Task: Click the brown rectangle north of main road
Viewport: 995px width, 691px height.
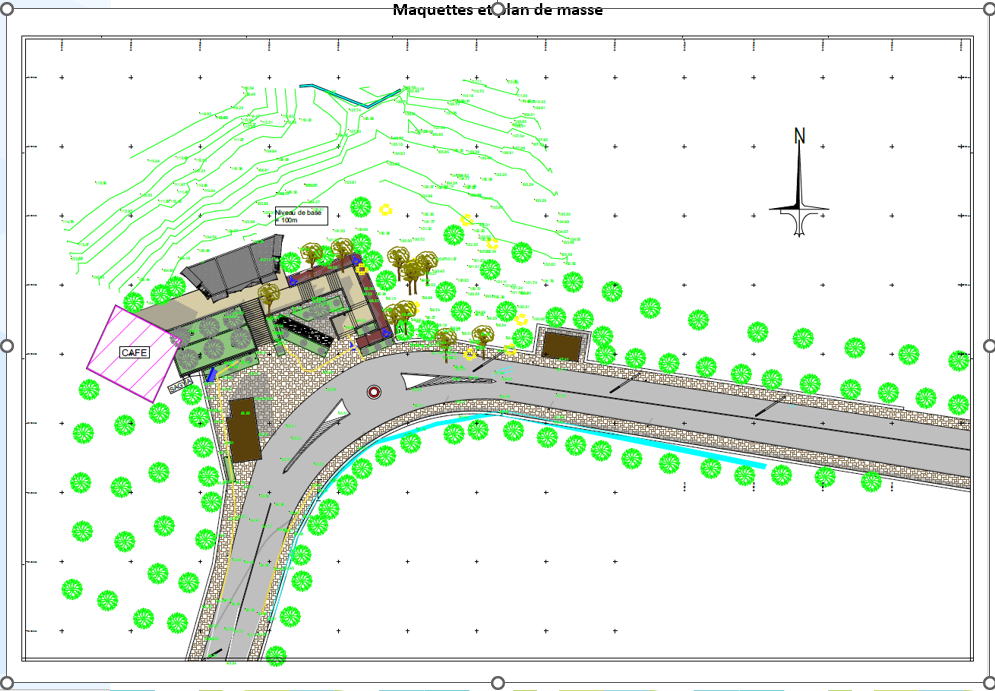Action: pos(563,347)
